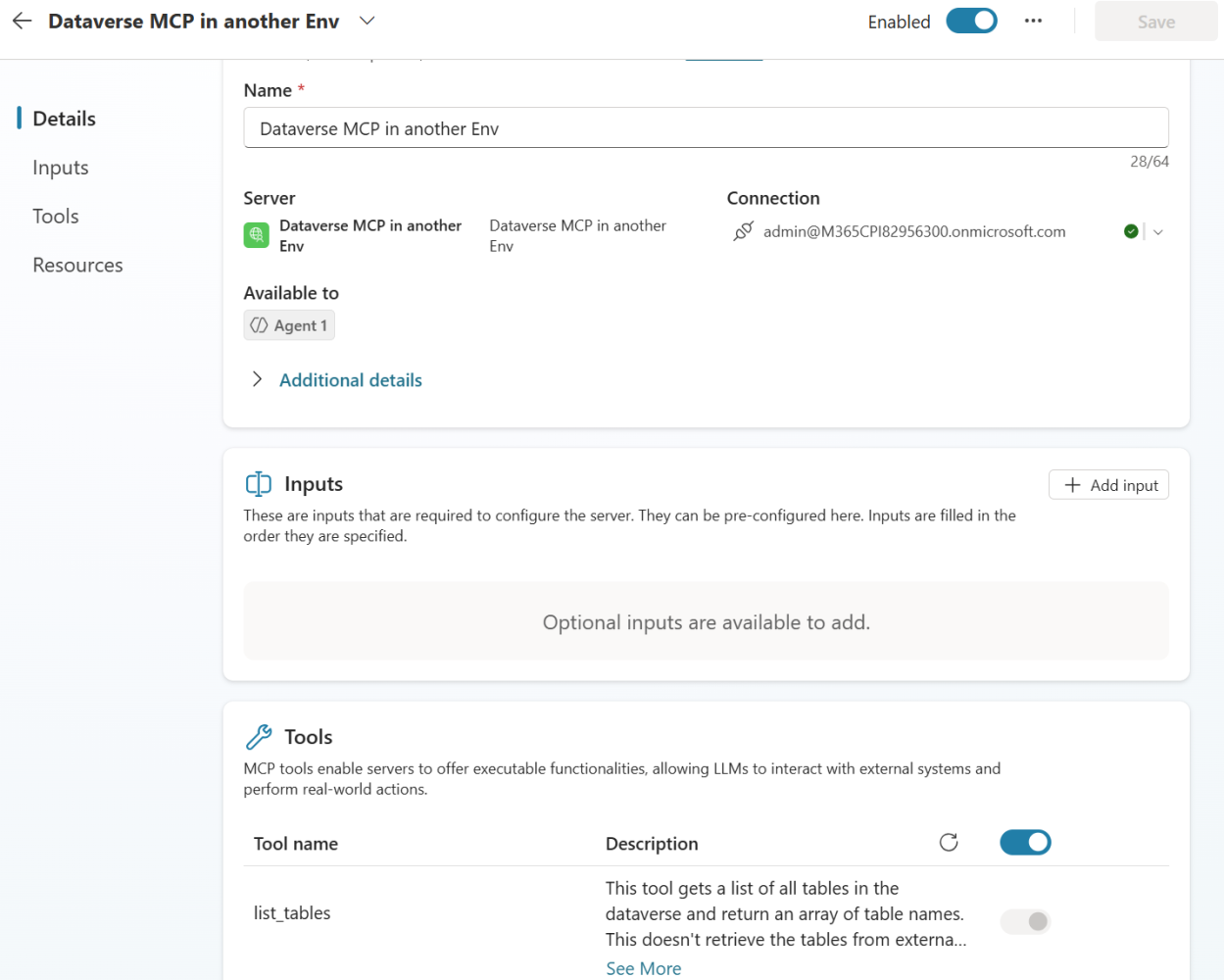Toggle the list_tables tool switch

[x=1025, y=921]
